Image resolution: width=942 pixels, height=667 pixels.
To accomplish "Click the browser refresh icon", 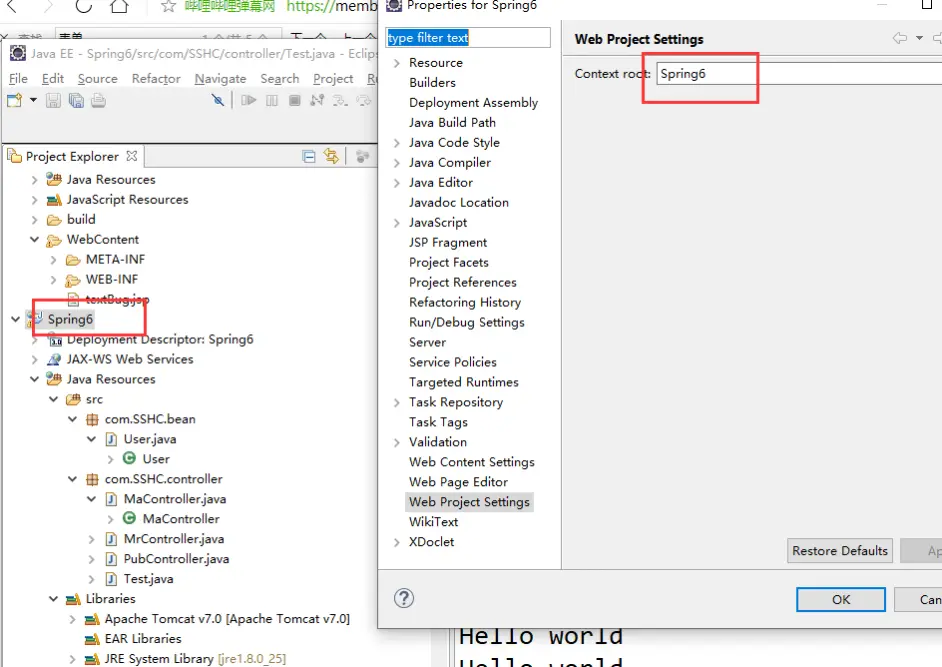I will (84, 7).
